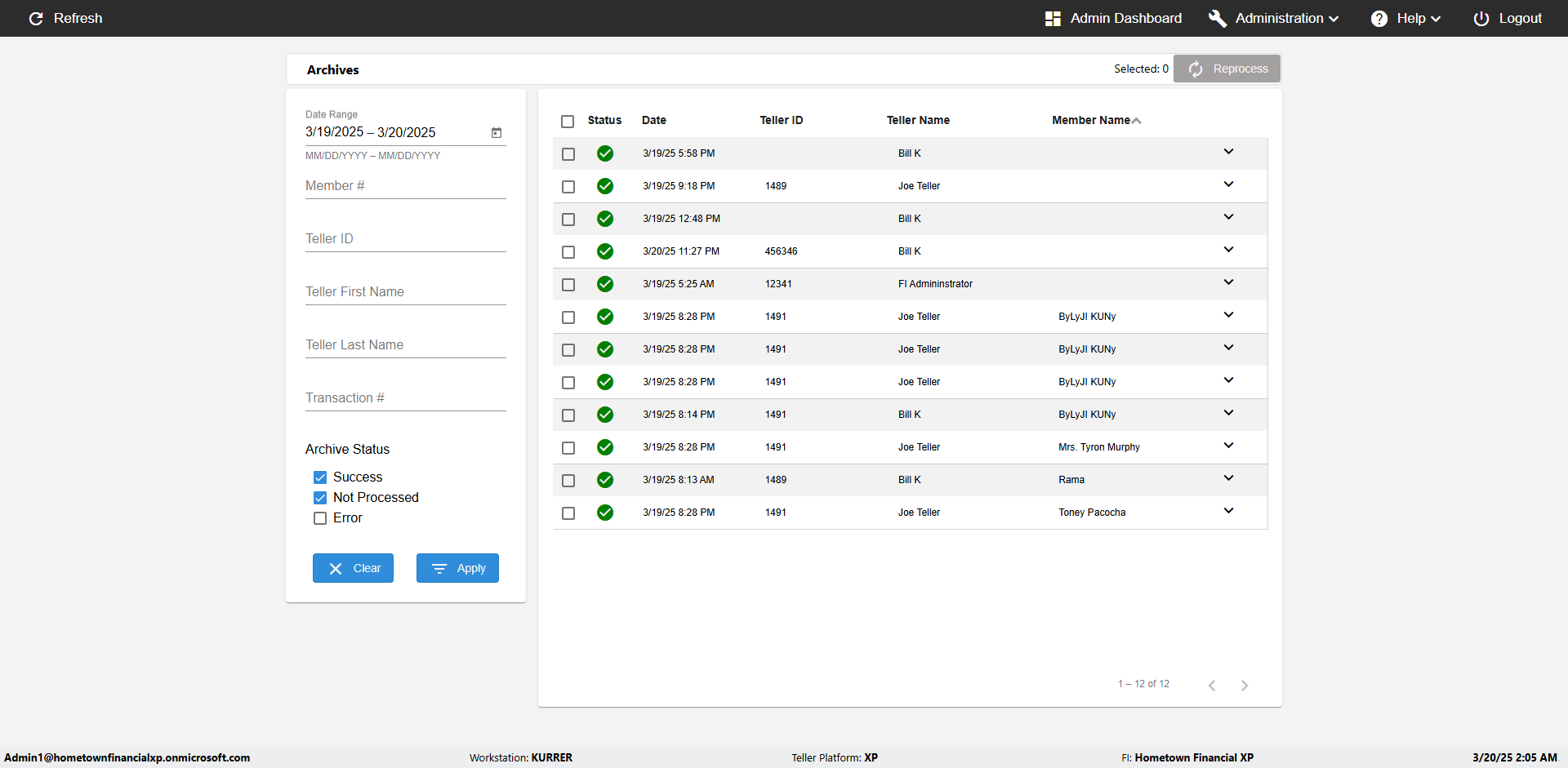1568x768 pixels.
Task: Click the Help question mark icon
Action: pos(1379,19)
